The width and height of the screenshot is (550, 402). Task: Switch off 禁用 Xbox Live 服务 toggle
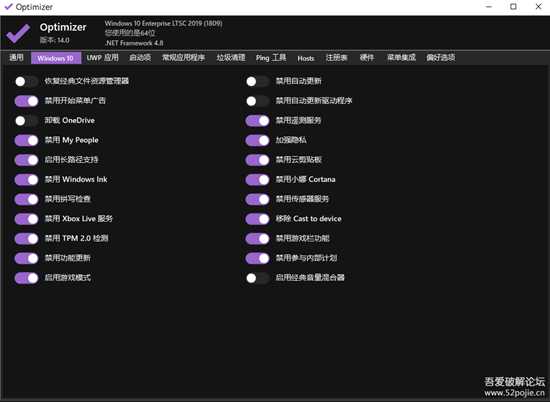click(x=26, y=219)
